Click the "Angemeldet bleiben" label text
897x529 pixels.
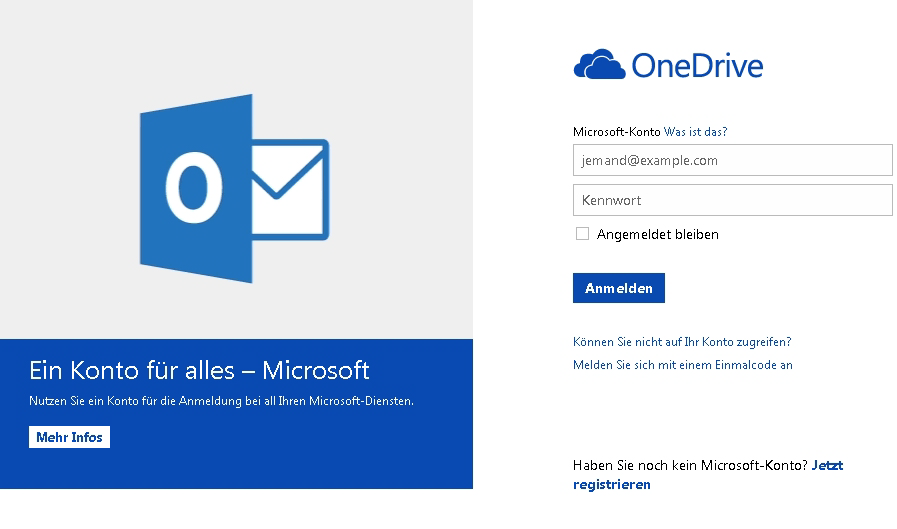coord(657,234)
